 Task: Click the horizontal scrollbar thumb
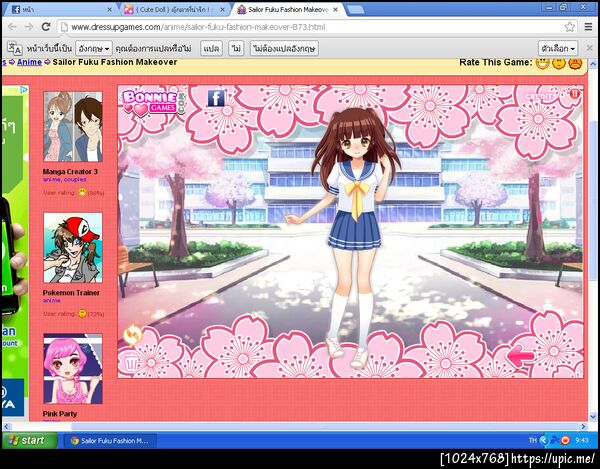[x=324, y=426]
